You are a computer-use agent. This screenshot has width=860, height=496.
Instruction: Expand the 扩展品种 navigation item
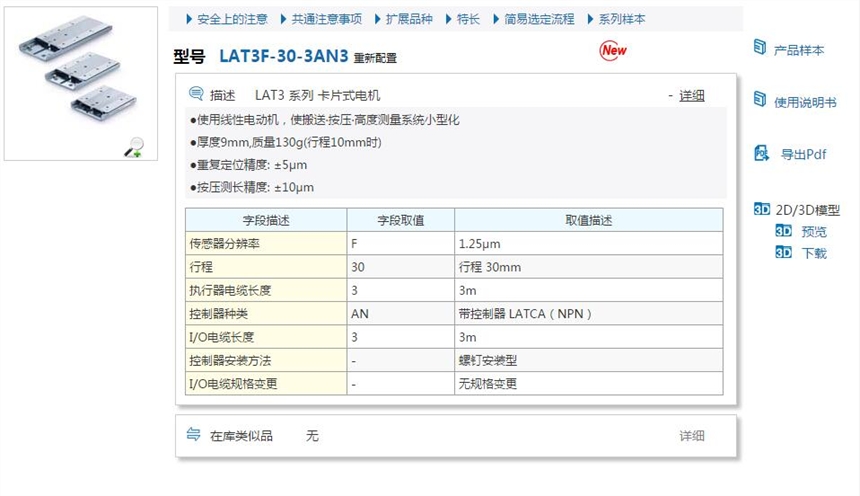pyautogui.click(x=408, y=19)
